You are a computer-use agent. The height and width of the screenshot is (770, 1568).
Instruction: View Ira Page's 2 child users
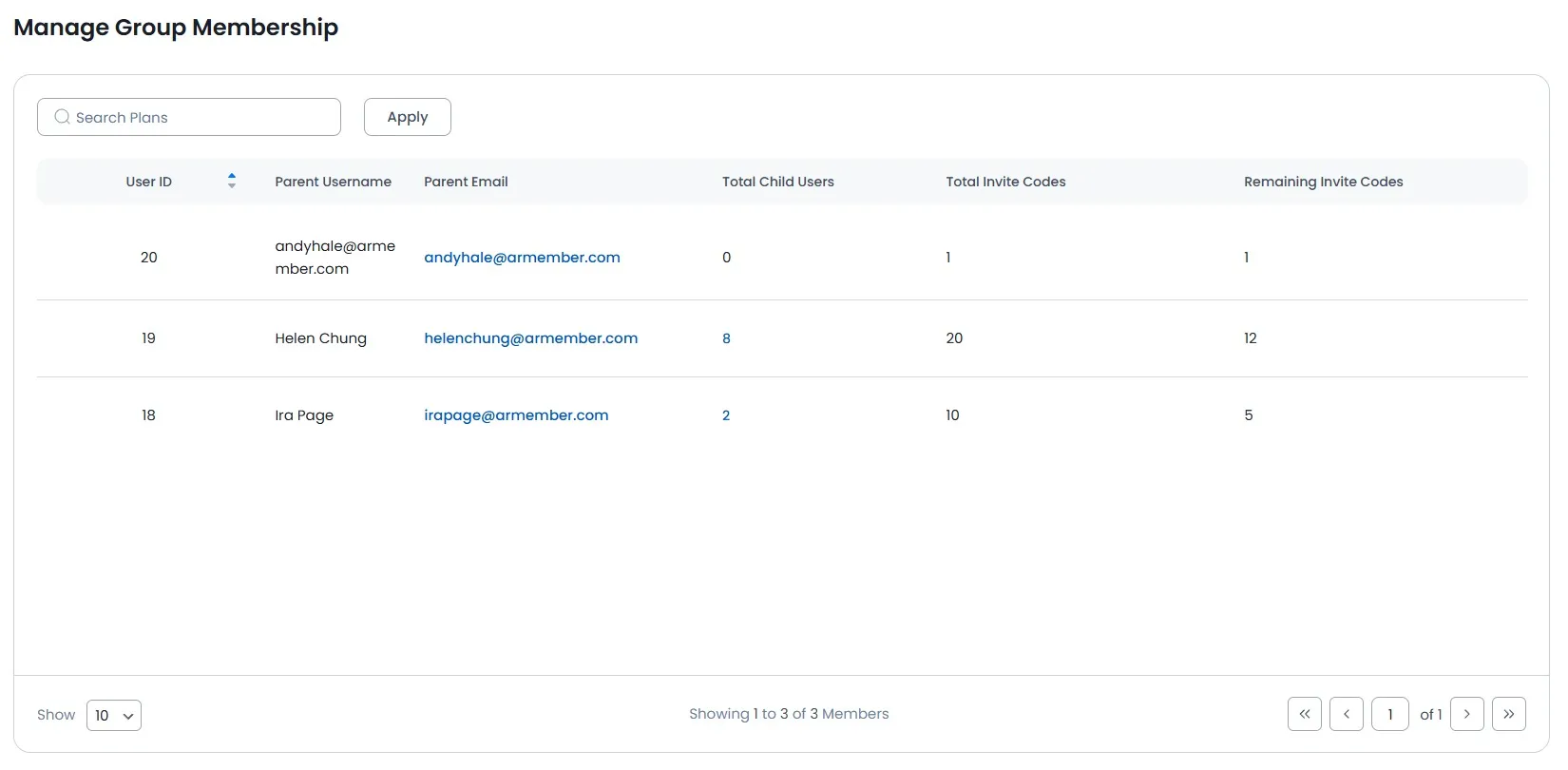(726, 415)
